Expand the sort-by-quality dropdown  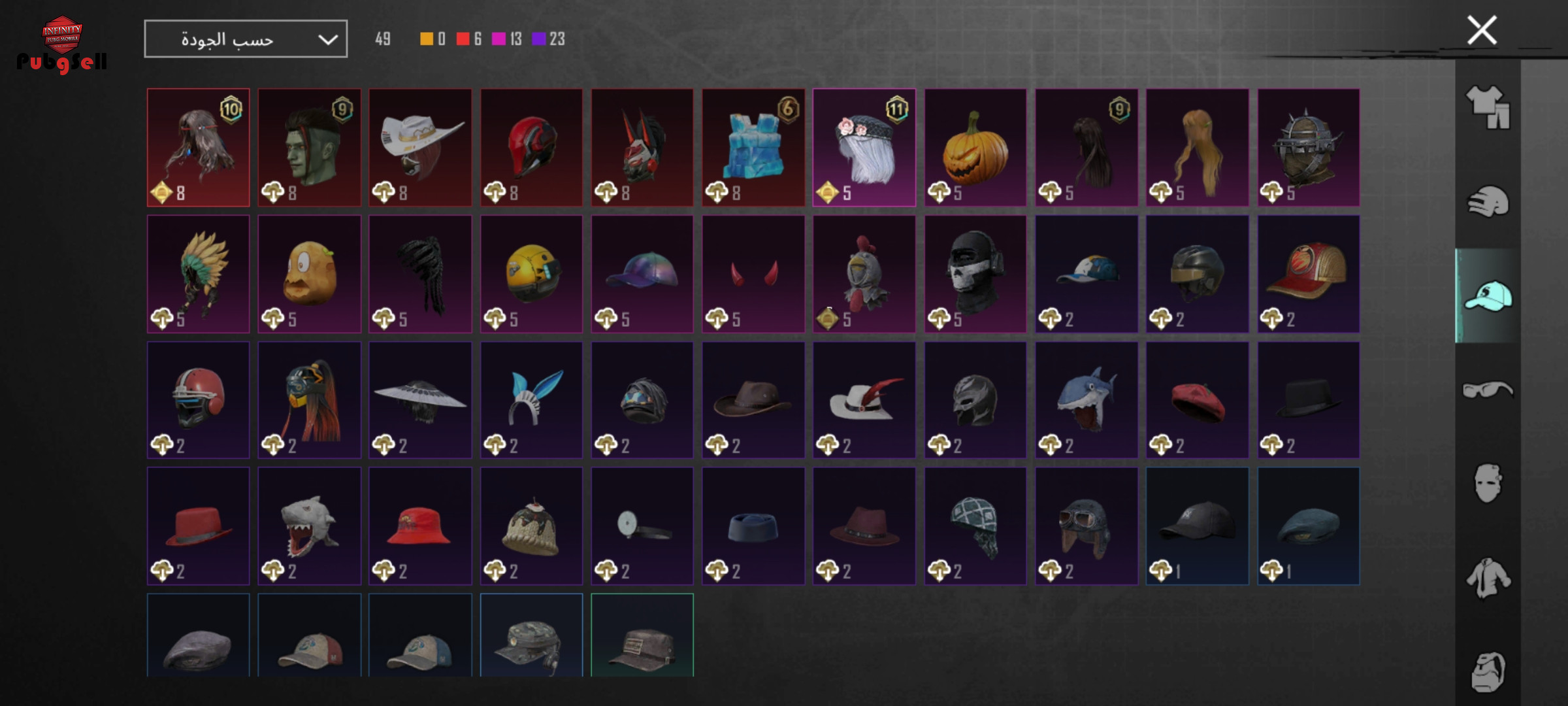(246, 39)
